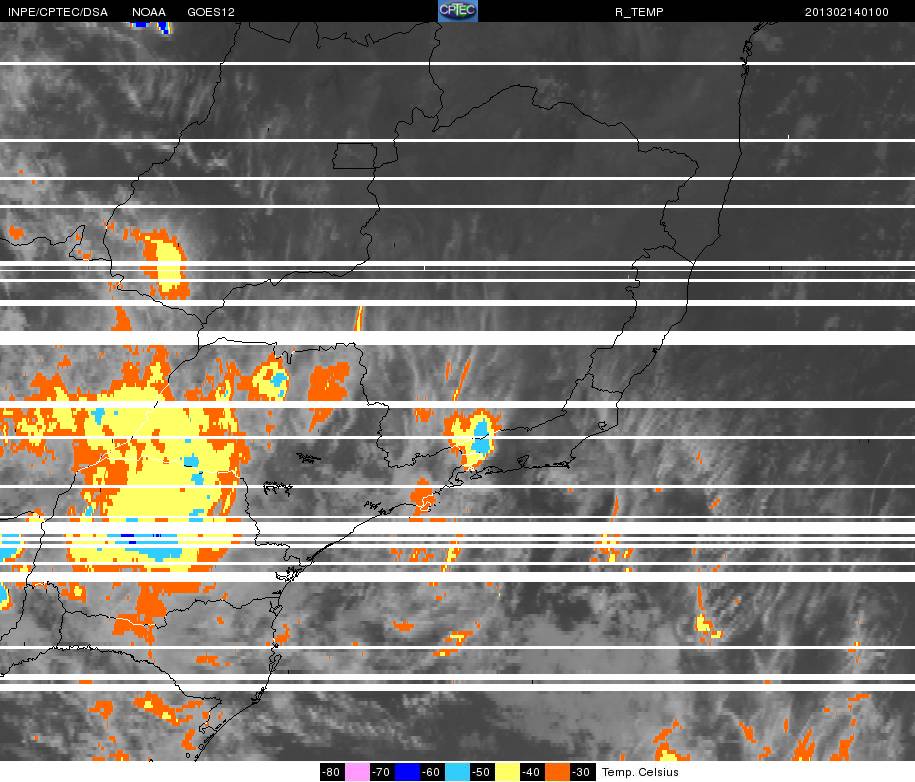Viewport: 915px width, 782px height.
Task: Click the -50 legend value label
Action: click(x=482, y=772)
